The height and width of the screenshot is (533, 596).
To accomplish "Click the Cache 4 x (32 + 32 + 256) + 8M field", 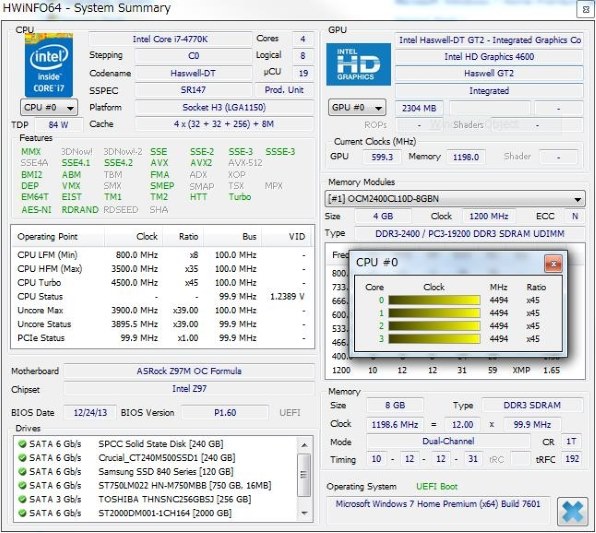I will pos(224,124).
